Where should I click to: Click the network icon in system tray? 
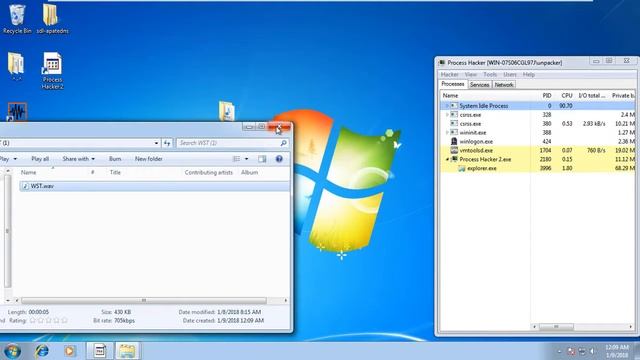[x=582, y=351]
